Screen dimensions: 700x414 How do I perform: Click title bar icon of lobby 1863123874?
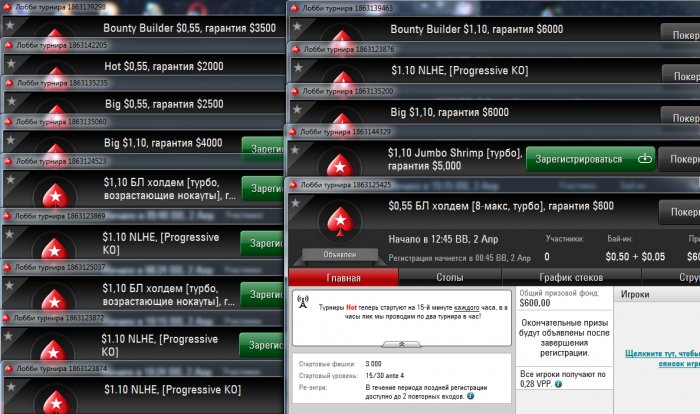tap(8, 369)
